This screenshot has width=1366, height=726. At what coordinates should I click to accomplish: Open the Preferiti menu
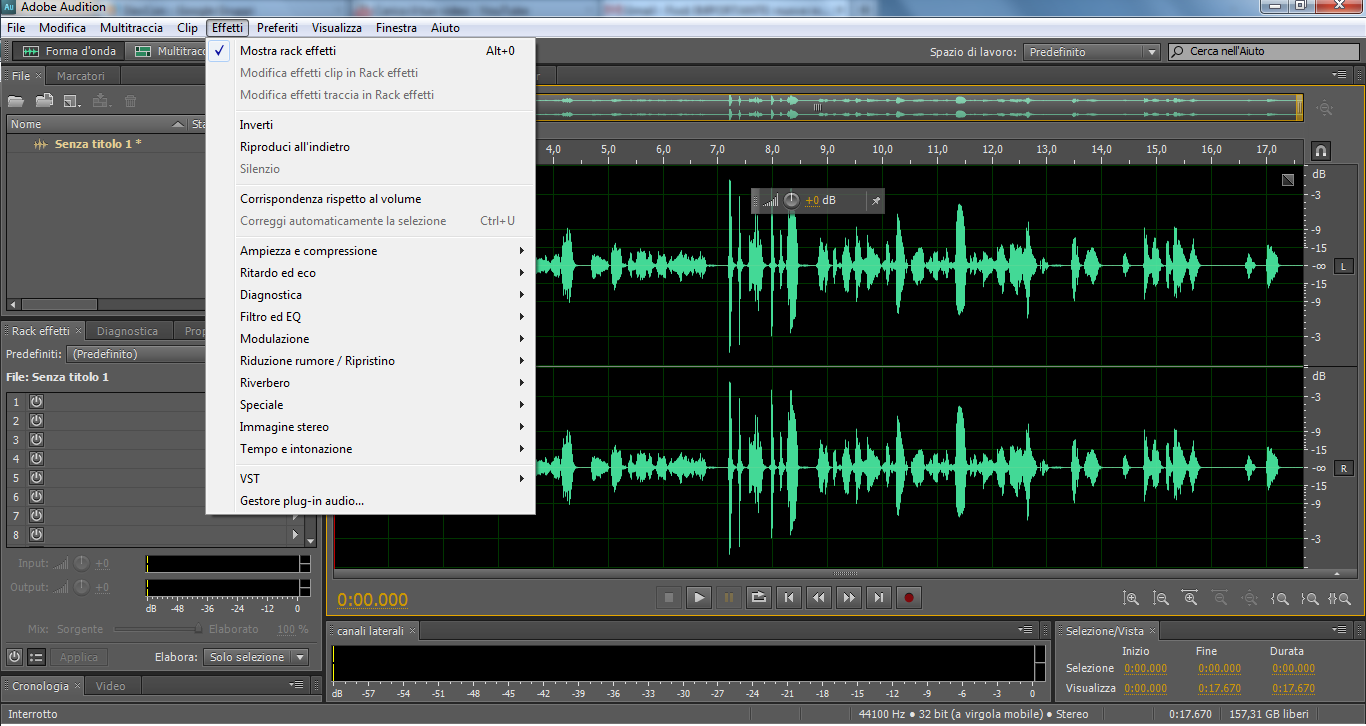pos(277,28)
